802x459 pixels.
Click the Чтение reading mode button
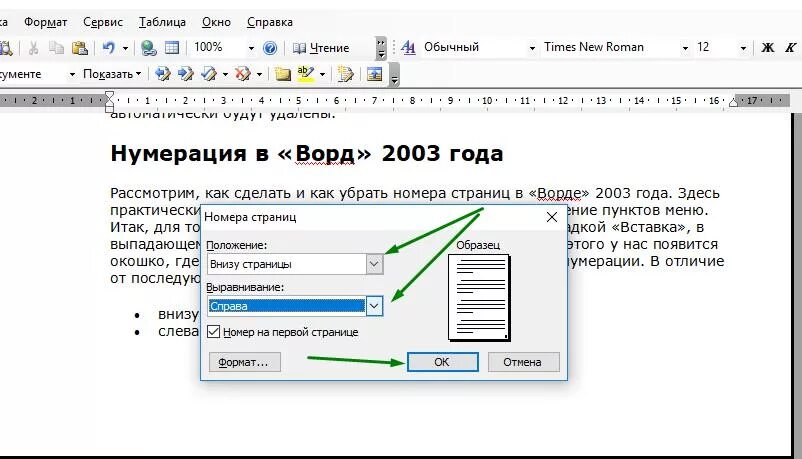[321, 48]
